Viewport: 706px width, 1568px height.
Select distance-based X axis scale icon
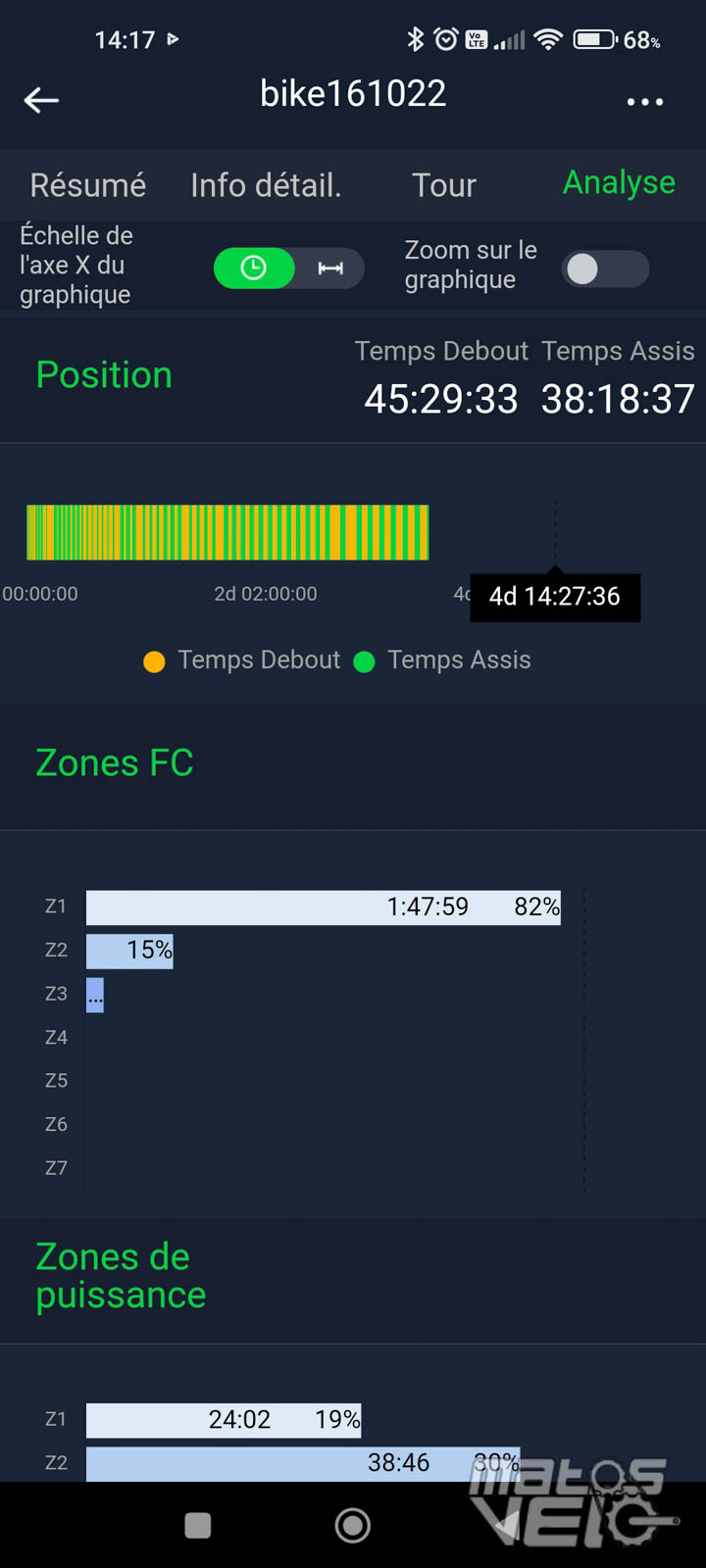[x=330, y=269]
